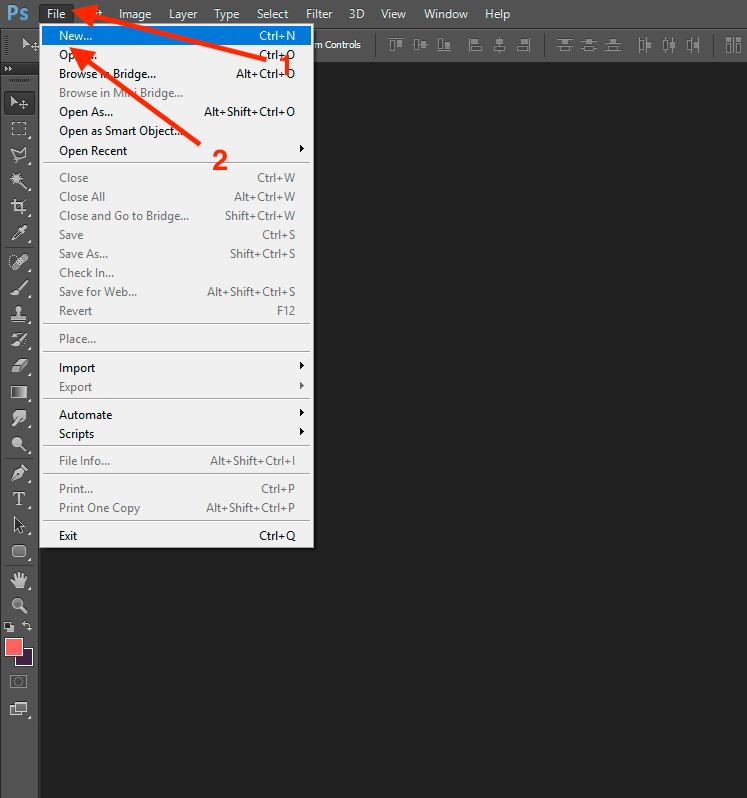Screen dimensions: 747x798
Task: Choose Browse in Bridge...
Action: pos(177,74)
